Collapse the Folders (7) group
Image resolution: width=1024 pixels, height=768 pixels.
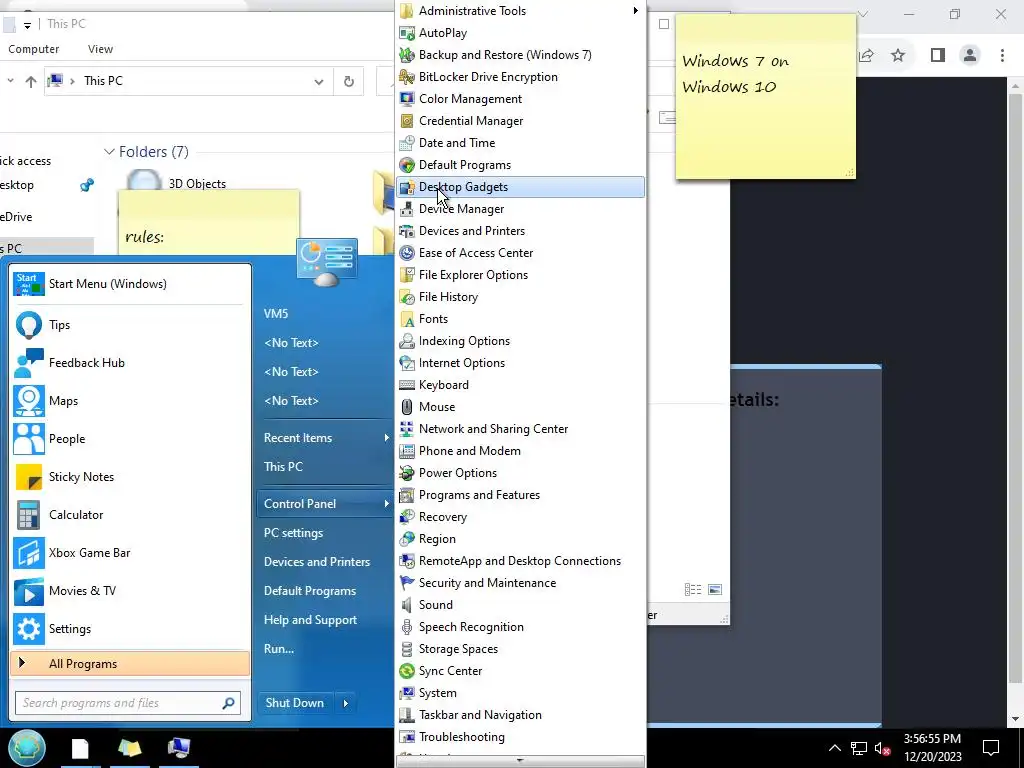click(x=109, y=152)
